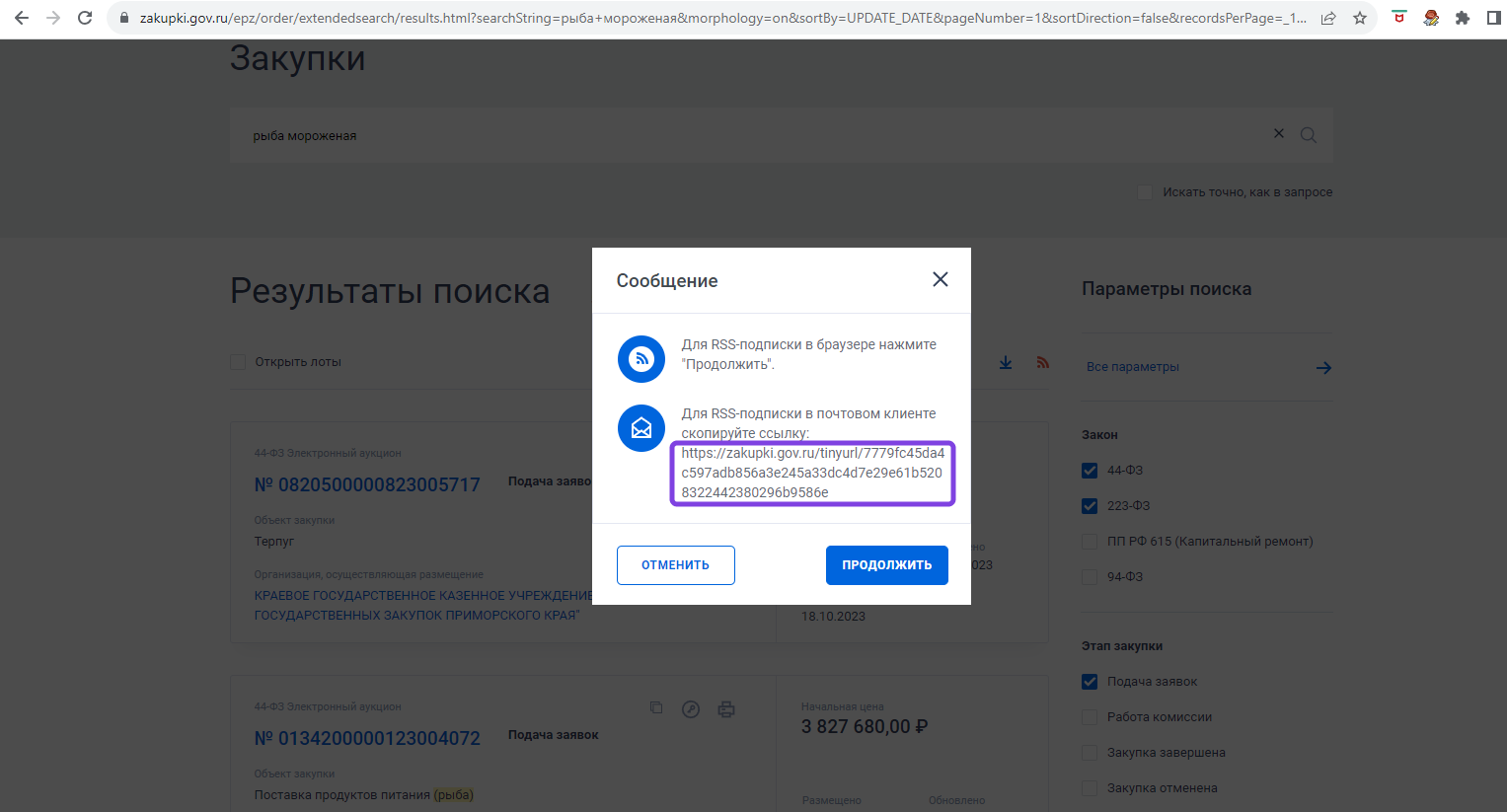
Task: Check Закупка отменена stage
Action: pos(1090,788)
